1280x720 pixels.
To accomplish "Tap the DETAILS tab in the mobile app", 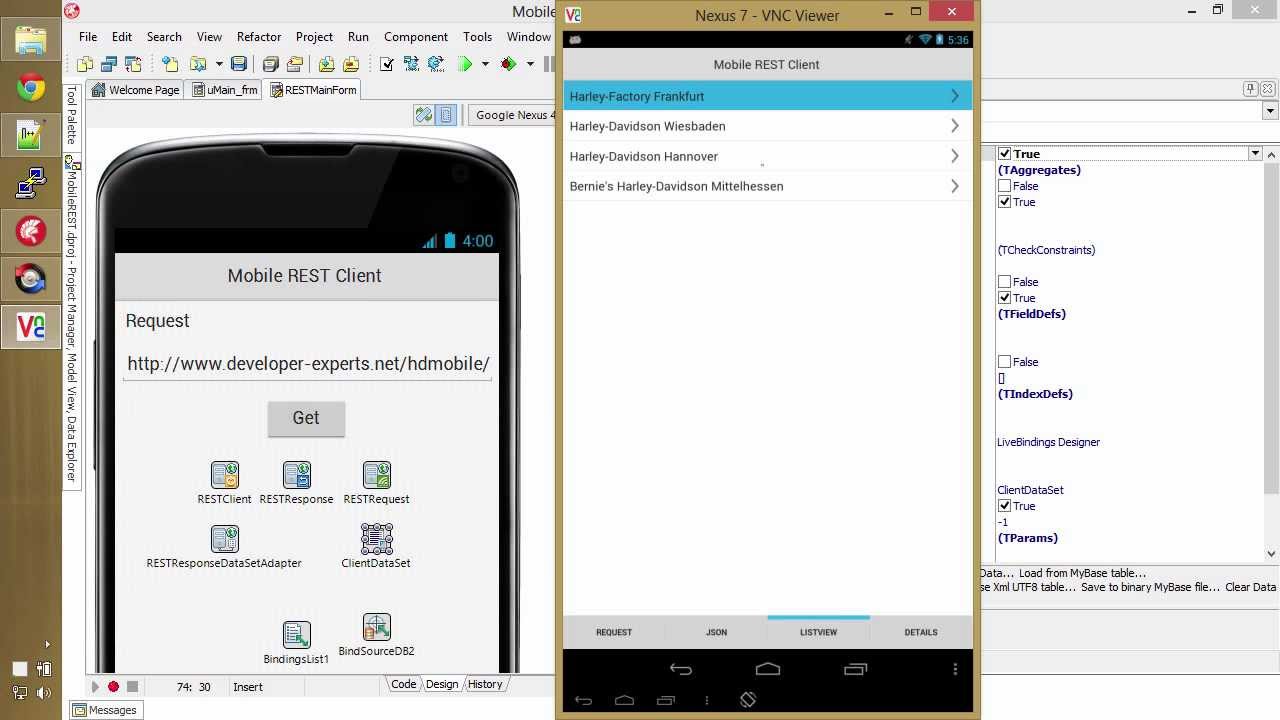I will click(921, 632).
